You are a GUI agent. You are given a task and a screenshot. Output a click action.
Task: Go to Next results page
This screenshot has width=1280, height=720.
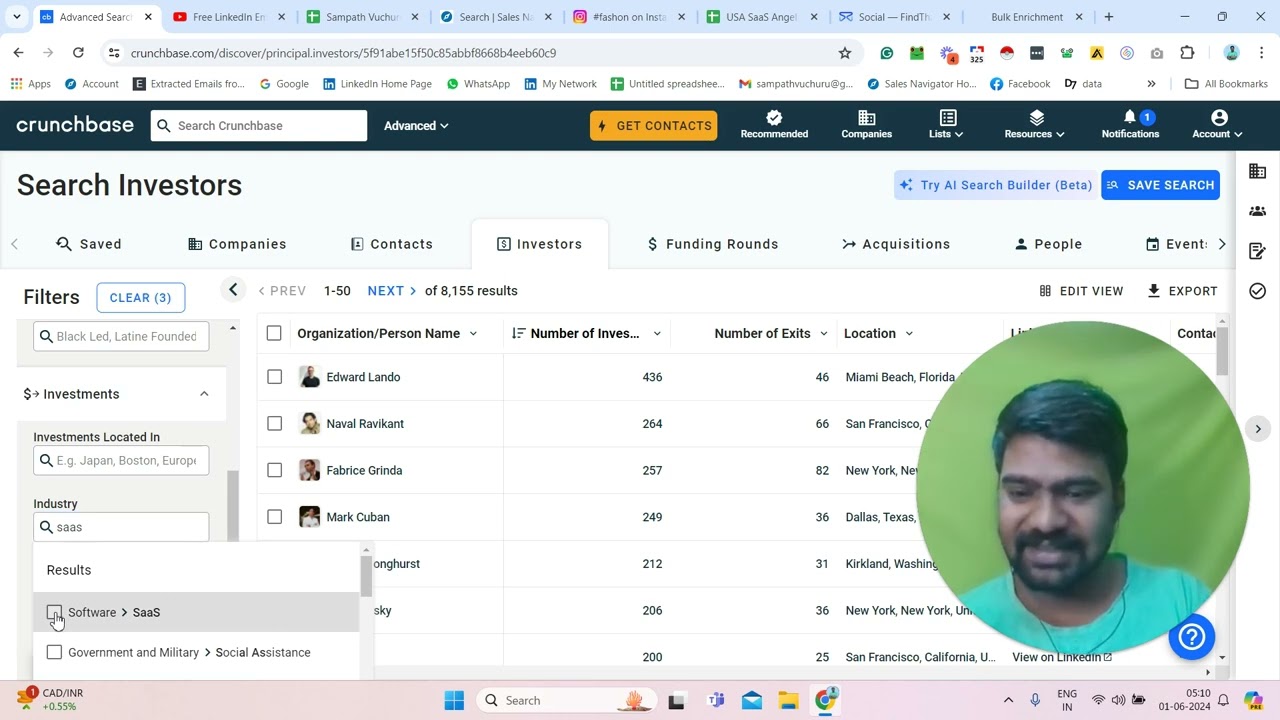(391, 291)
